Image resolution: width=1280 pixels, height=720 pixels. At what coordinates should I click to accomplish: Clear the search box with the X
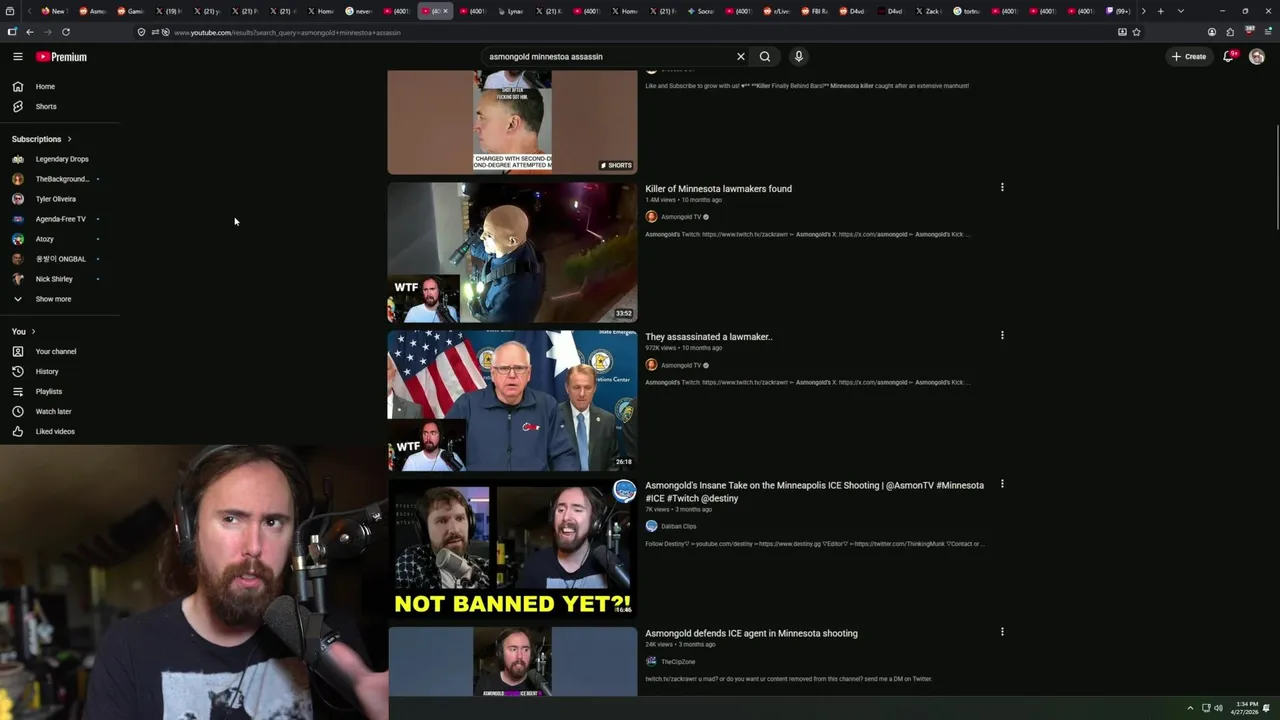click(x=741, y=57)
